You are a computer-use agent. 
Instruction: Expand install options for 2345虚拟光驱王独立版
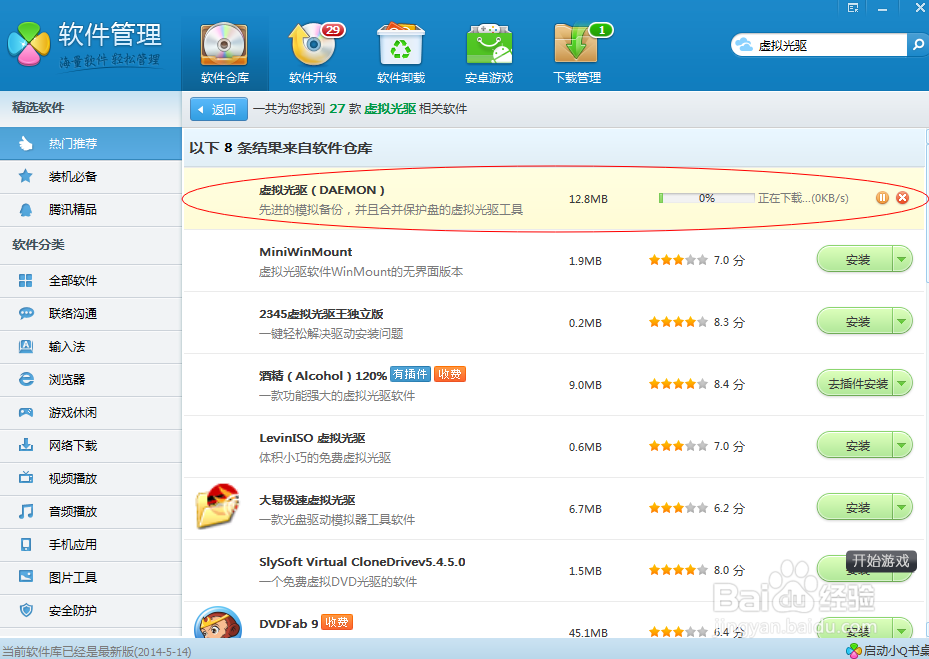902,322
